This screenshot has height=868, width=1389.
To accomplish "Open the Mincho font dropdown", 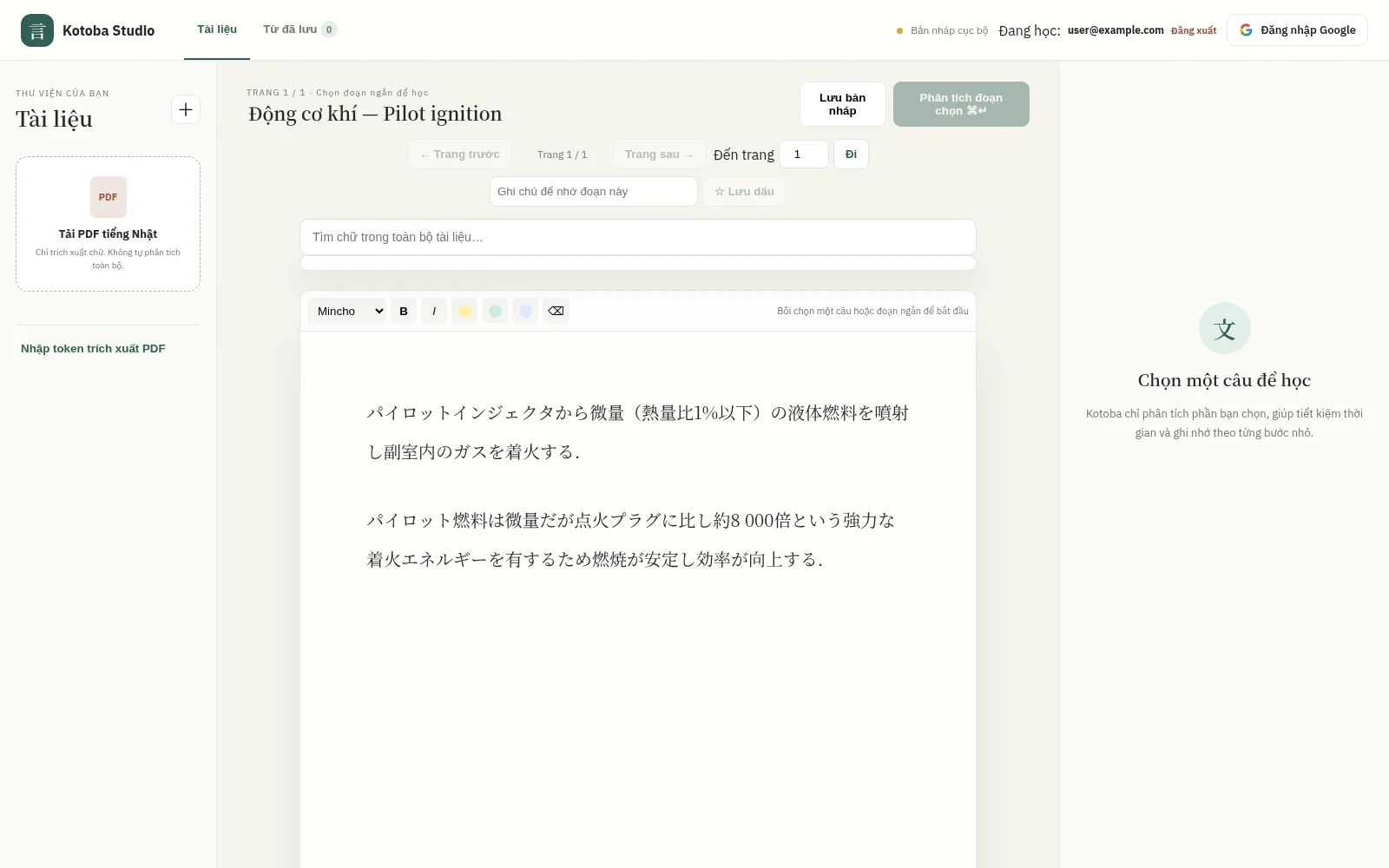I will (346, 311).
